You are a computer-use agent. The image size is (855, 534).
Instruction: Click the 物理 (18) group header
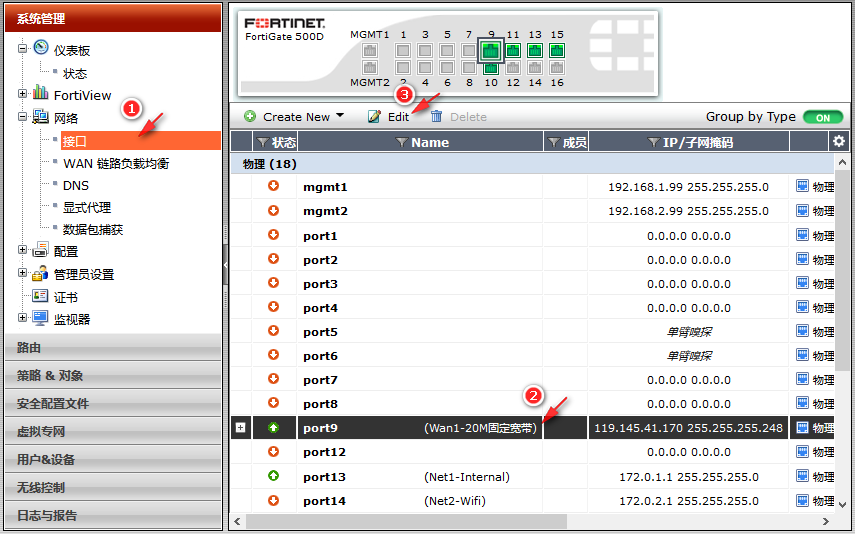[x=532, y=164]
